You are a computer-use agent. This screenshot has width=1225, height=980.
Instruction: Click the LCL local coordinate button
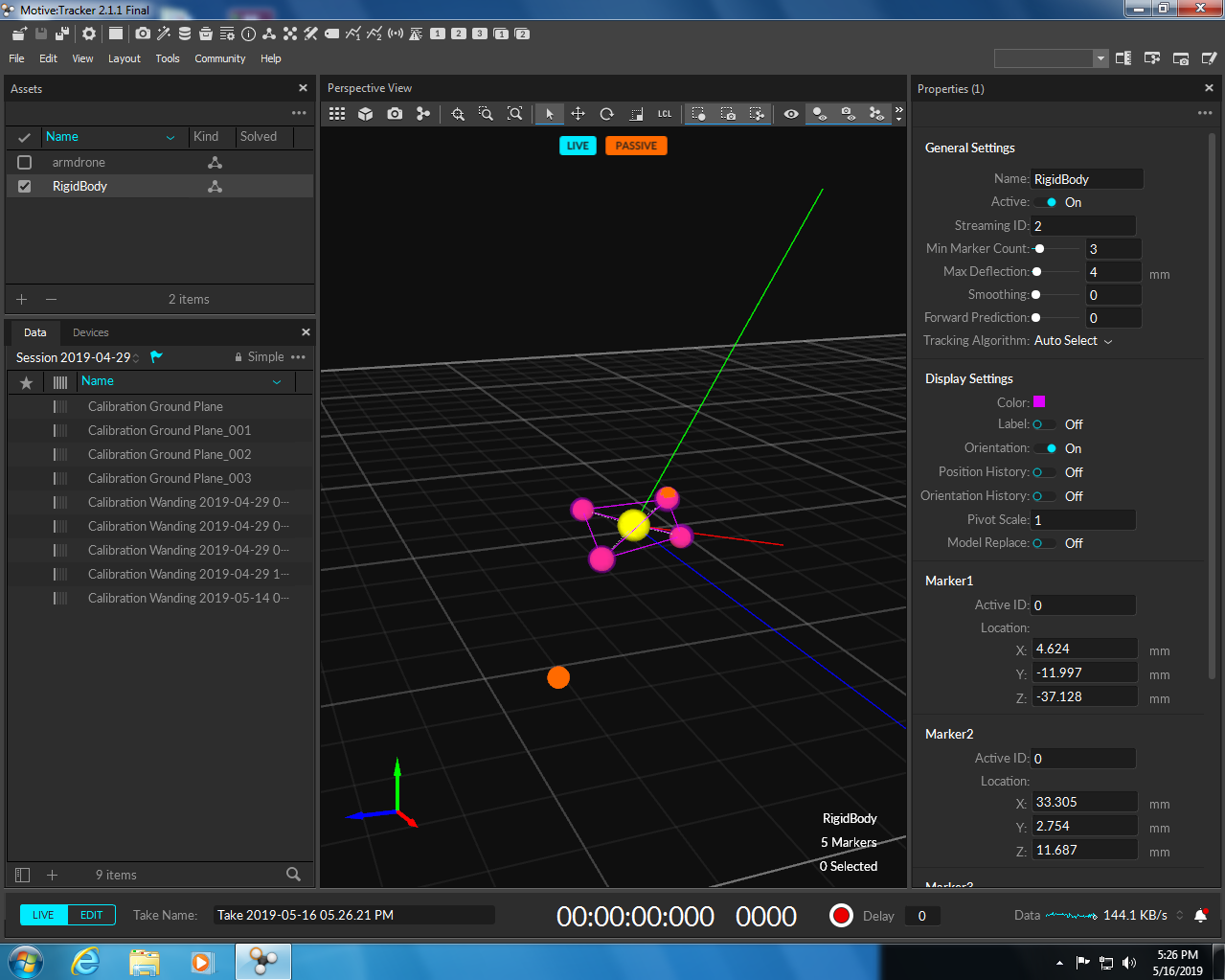(664, 114)
